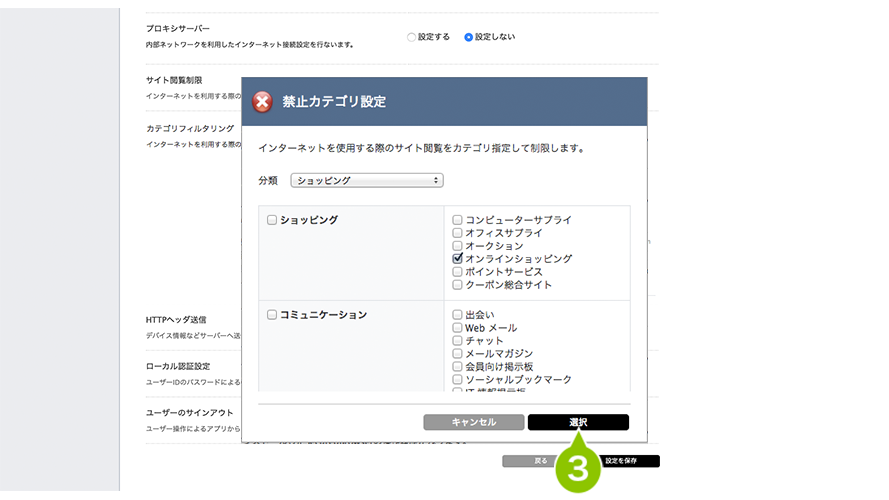The image size is (889, 500).
Task: Uncheck the オンラインショッピング checkbox
Action: [457, 259]
